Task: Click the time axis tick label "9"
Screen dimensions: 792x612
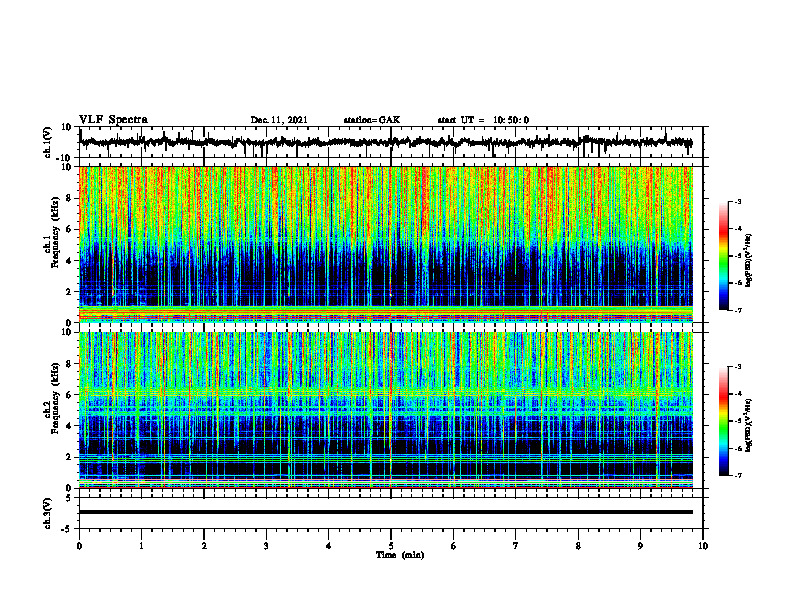Action: point(640,546)
